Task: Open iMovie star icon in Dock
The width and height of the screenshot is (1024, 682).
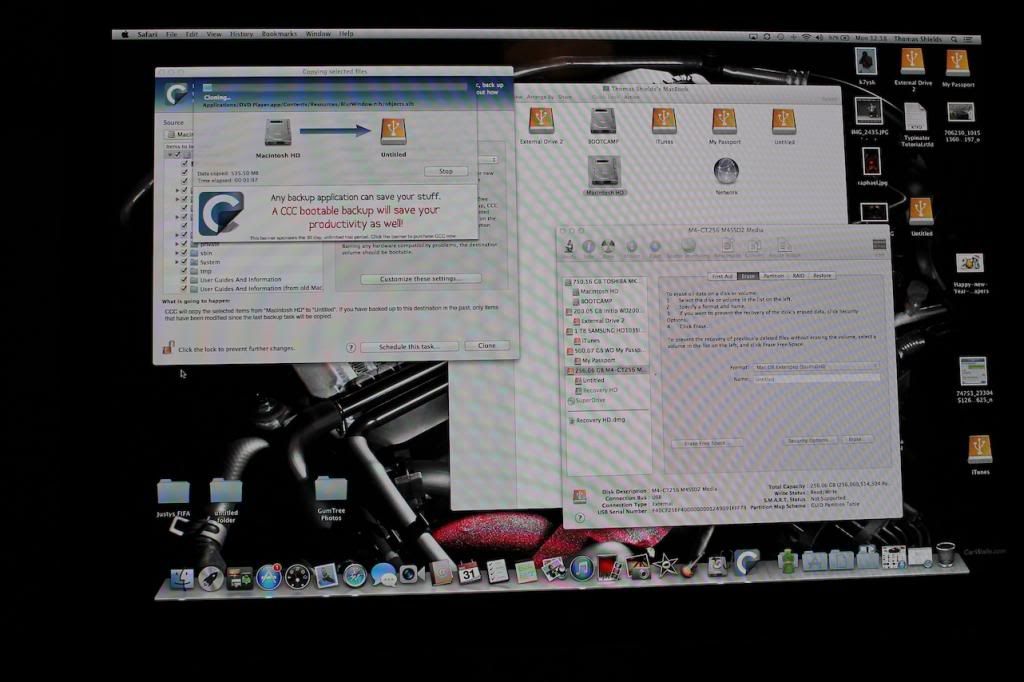Action: pyautogui.click(x=665, y=565)
